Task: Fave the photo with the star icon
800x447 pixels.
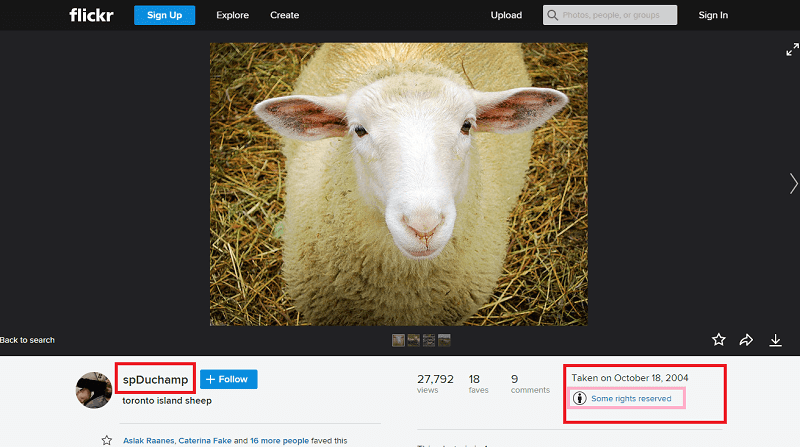Action: (x=718, y=340)
